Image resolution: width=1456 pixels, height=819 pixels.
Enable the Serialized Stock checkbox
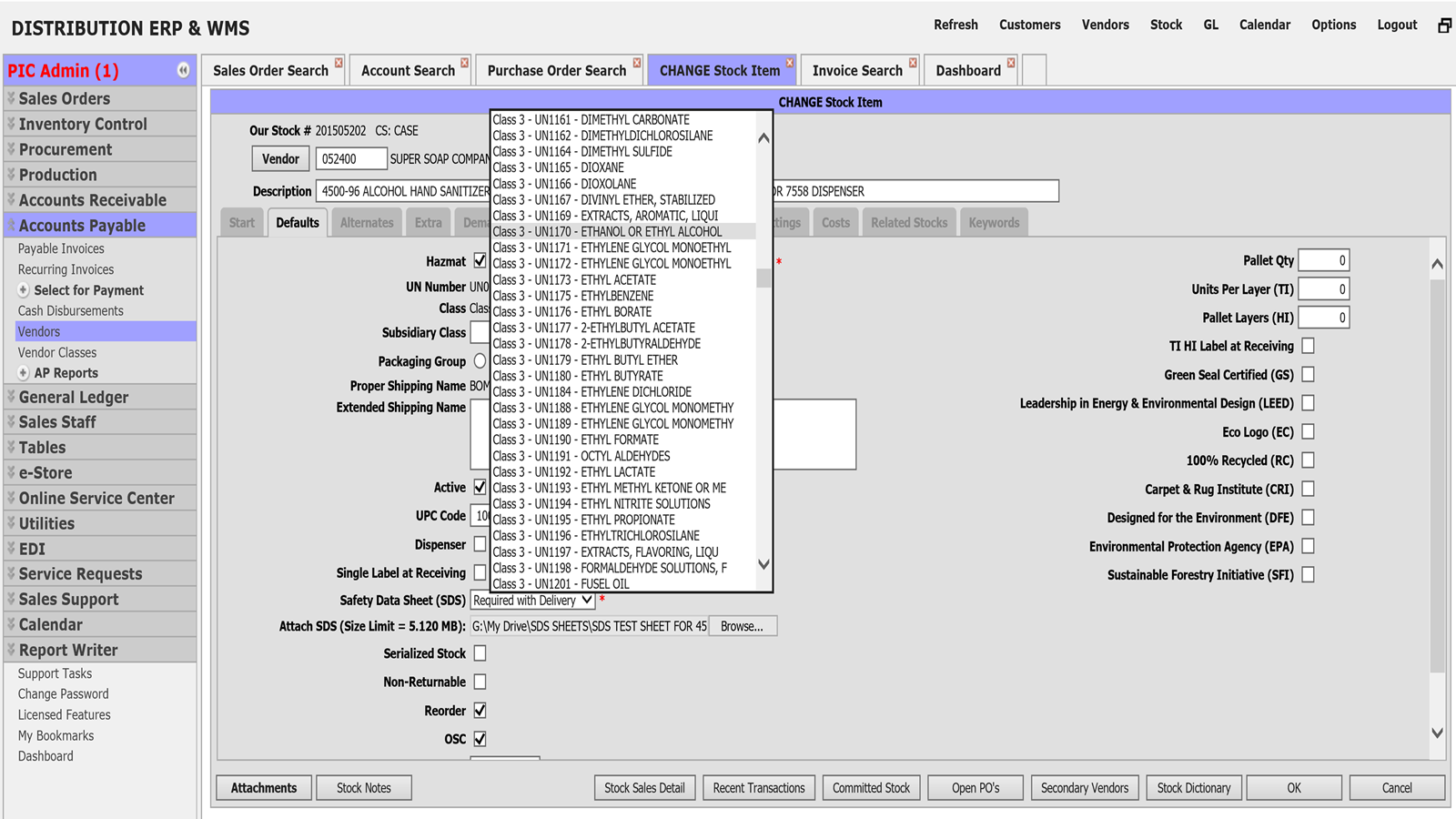coord(480,653)
